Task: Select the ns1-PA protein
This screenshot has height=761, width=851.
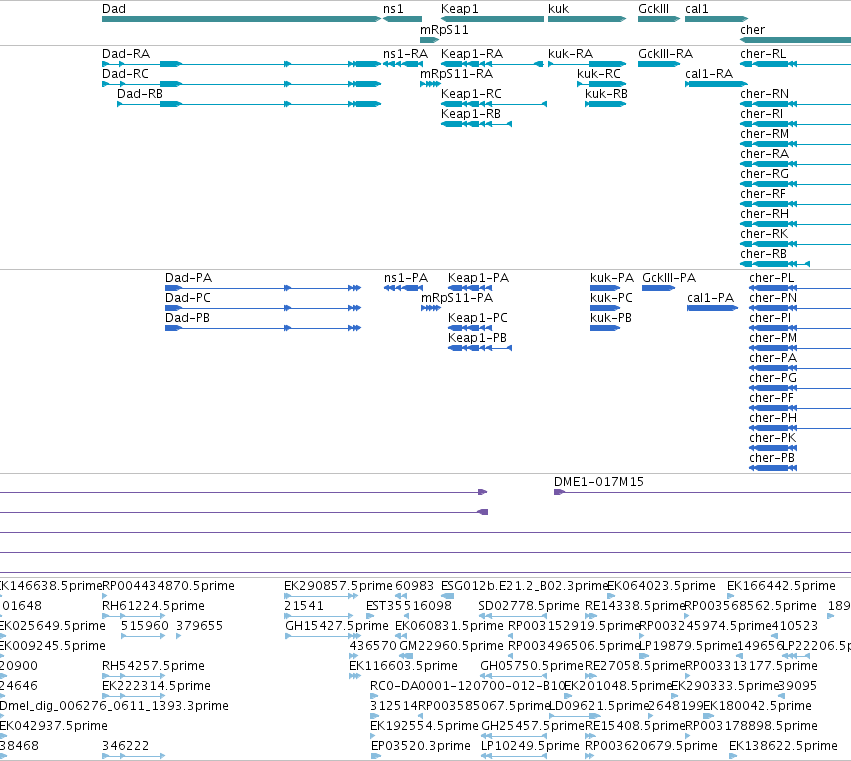Action: click(403, 288)
